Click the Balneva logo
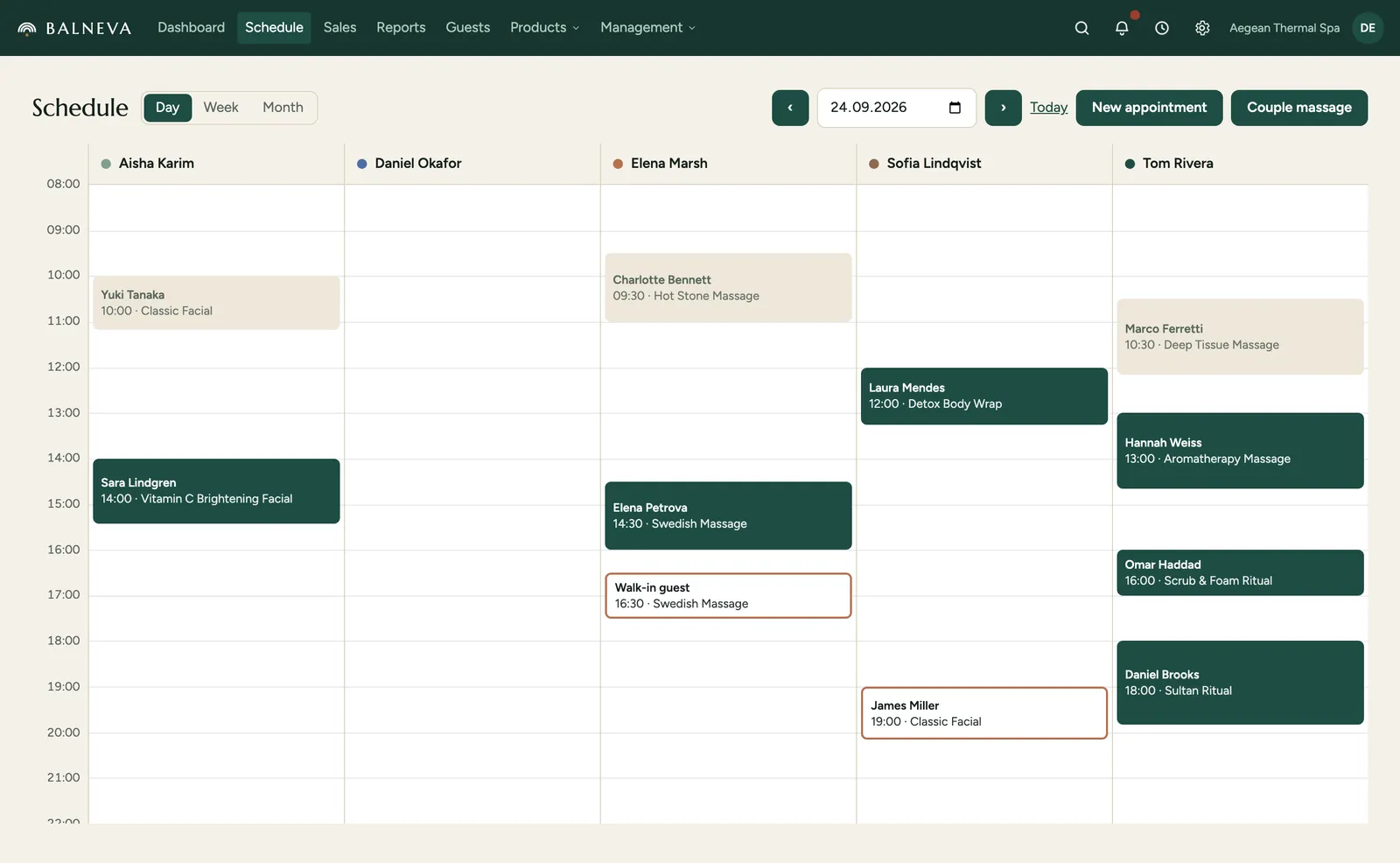The image size is (1400, 863). (x=74, y=28)
